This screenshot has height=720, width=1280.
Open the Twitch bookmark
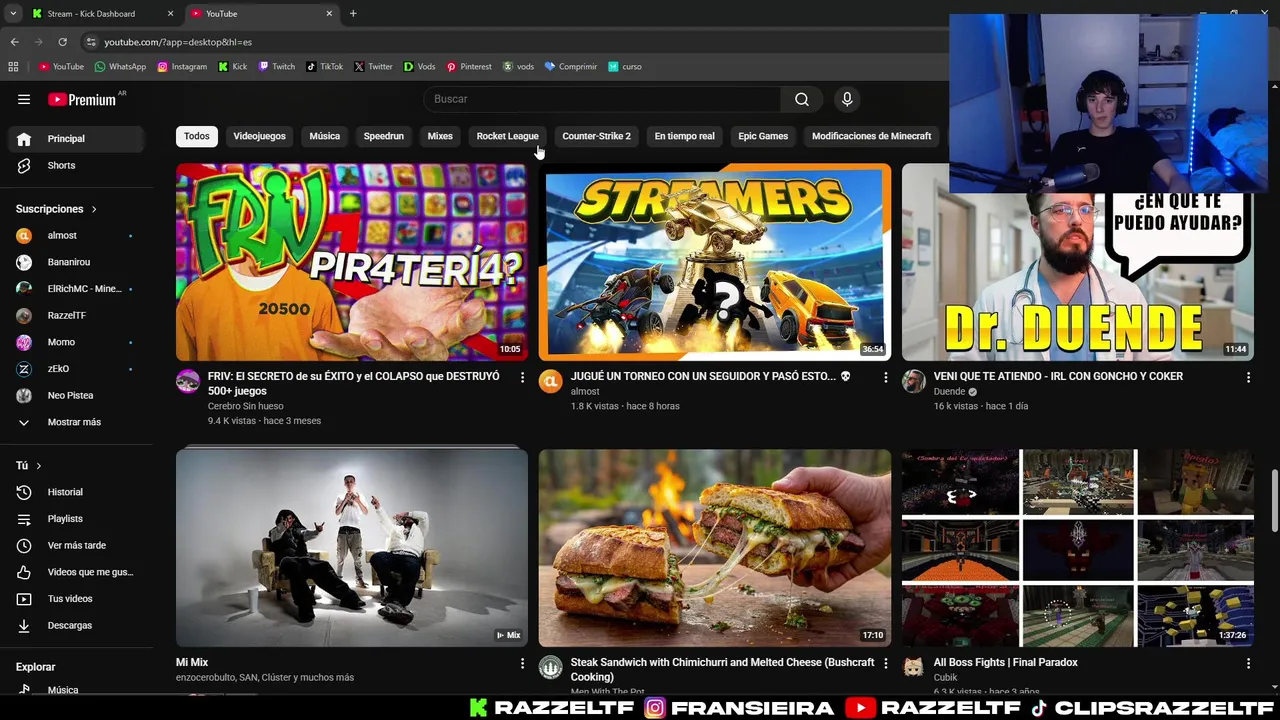277,67
